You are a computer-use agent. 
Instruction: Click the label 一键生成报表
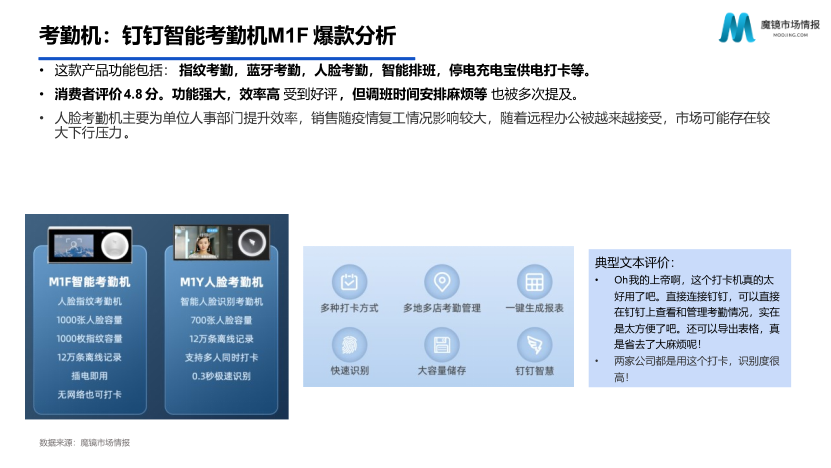point(534,308)
